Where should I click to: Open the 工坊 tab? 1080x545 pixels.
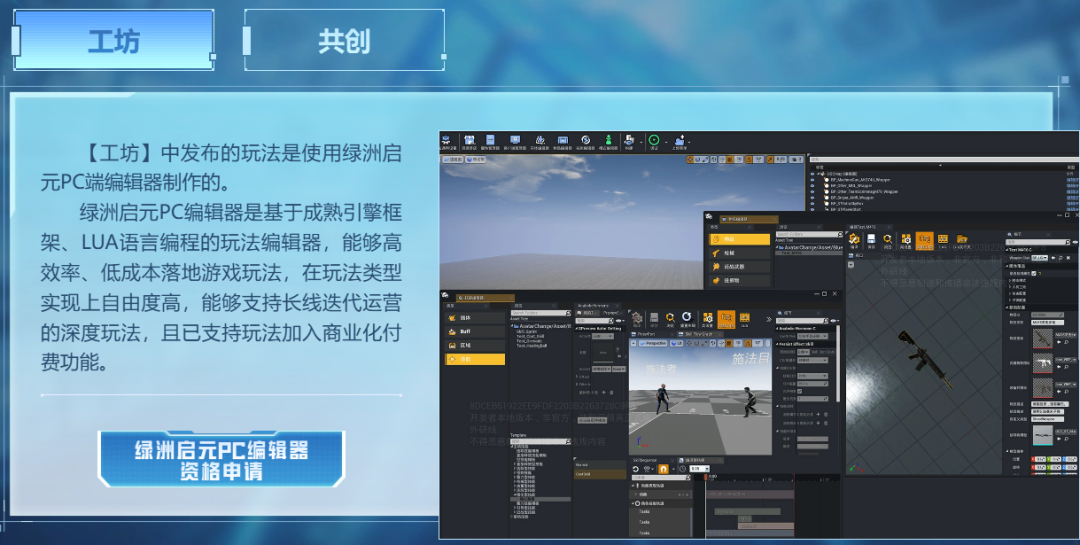click(x=114, y=40)
